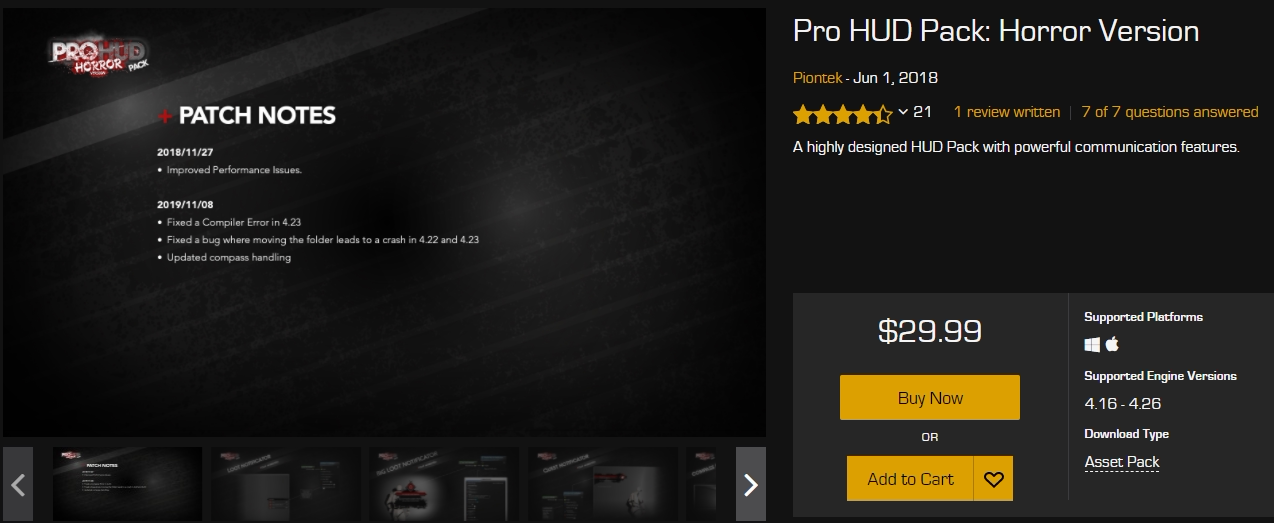The height and width of the screenshot is (523, 1274).
Task: Open the rating count 21 dropdown
Action: pos(922,112)
